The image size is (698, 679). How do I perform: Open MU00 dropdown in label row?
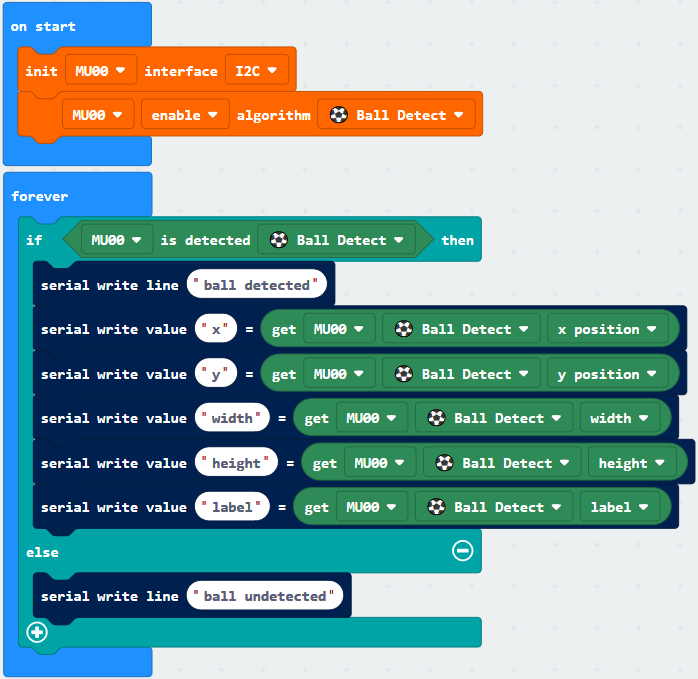[x=372, y=507]
